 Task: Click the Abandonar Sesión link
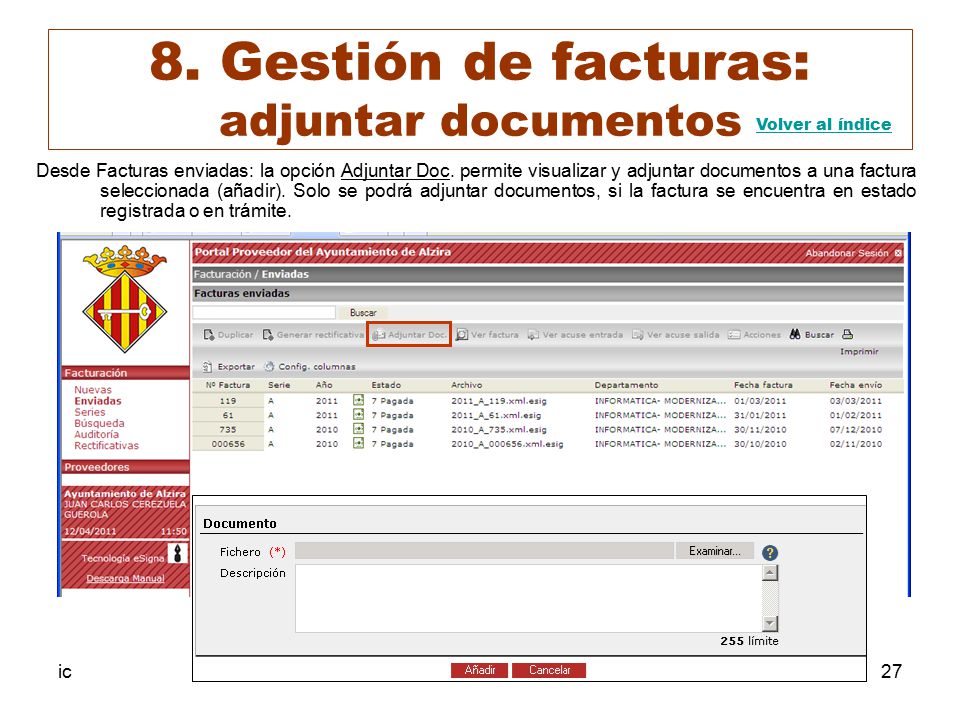pyautogui.click(x=847, y=253)
